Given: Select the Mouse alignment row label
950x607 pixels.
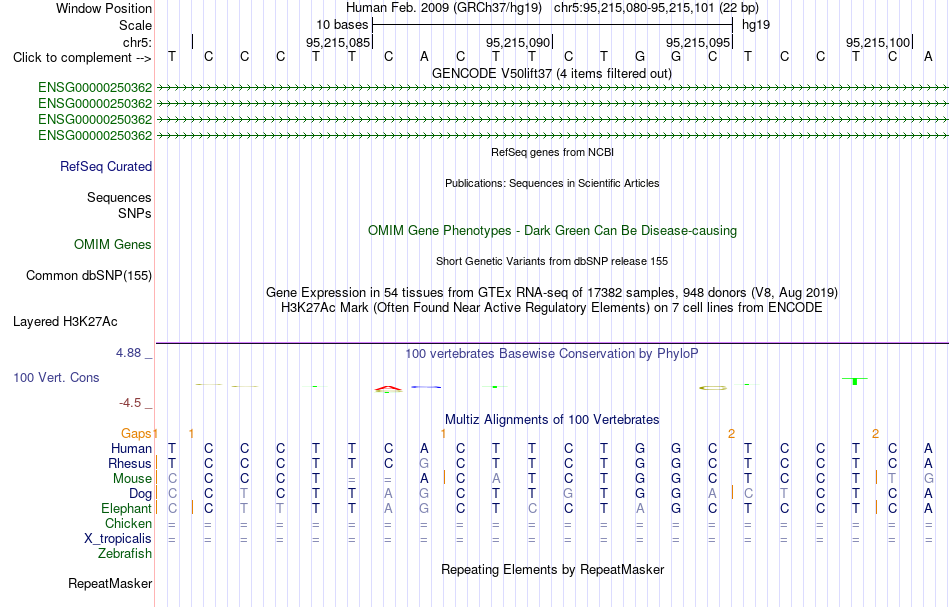Looking at the screenshot, I should pos(132,479).
